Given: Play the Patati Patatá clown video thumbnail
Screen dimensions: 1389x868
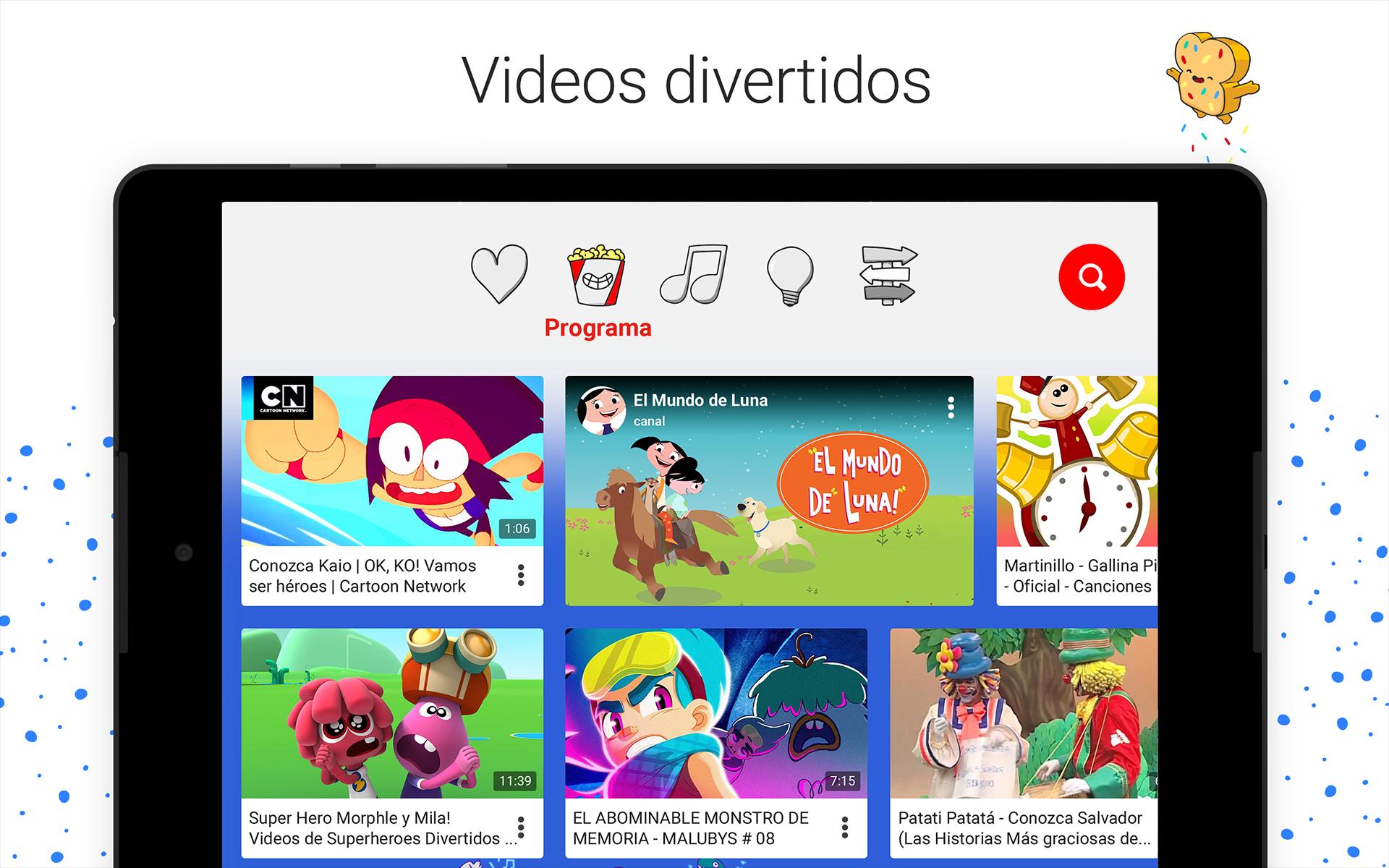Looking at the screenshot, I should tap(1024, 713).
